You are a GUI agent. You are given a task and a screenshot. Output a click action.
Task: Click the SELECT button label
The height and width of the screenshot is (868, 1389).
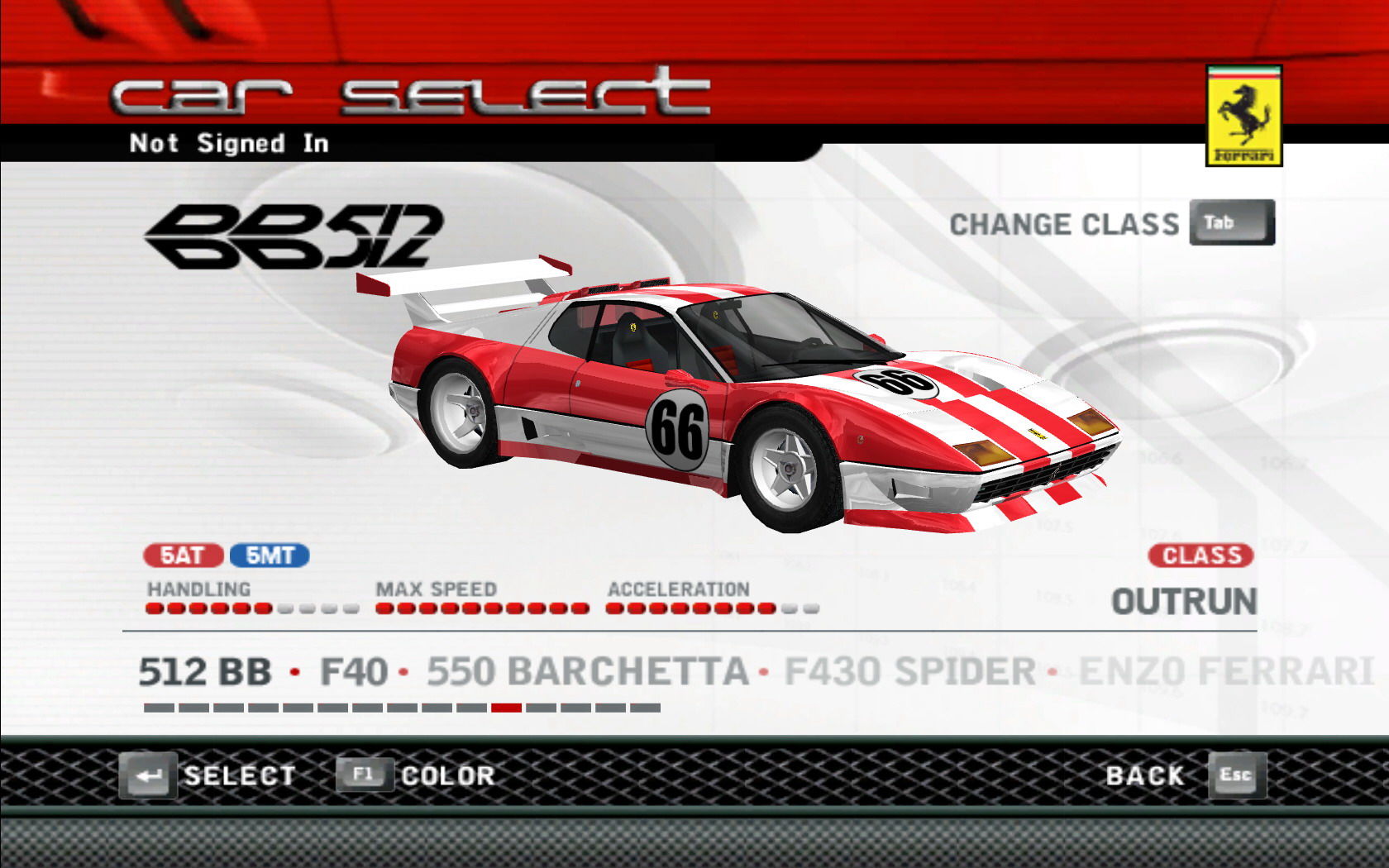(x=240, y=775)
